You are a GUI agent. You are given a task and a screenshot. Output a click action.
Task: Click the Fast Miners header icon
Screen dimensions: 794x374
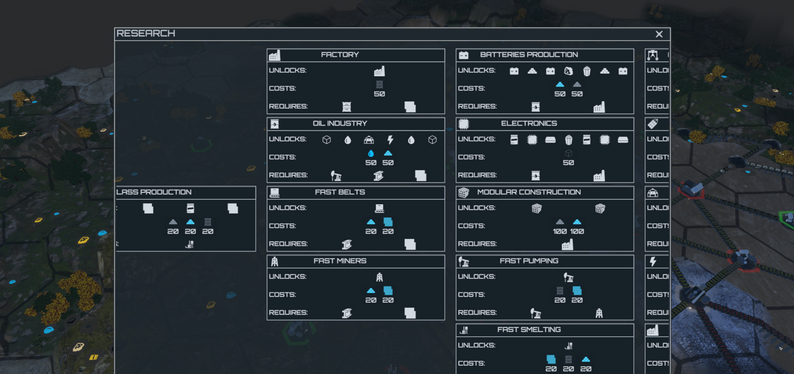click(274, 261)
